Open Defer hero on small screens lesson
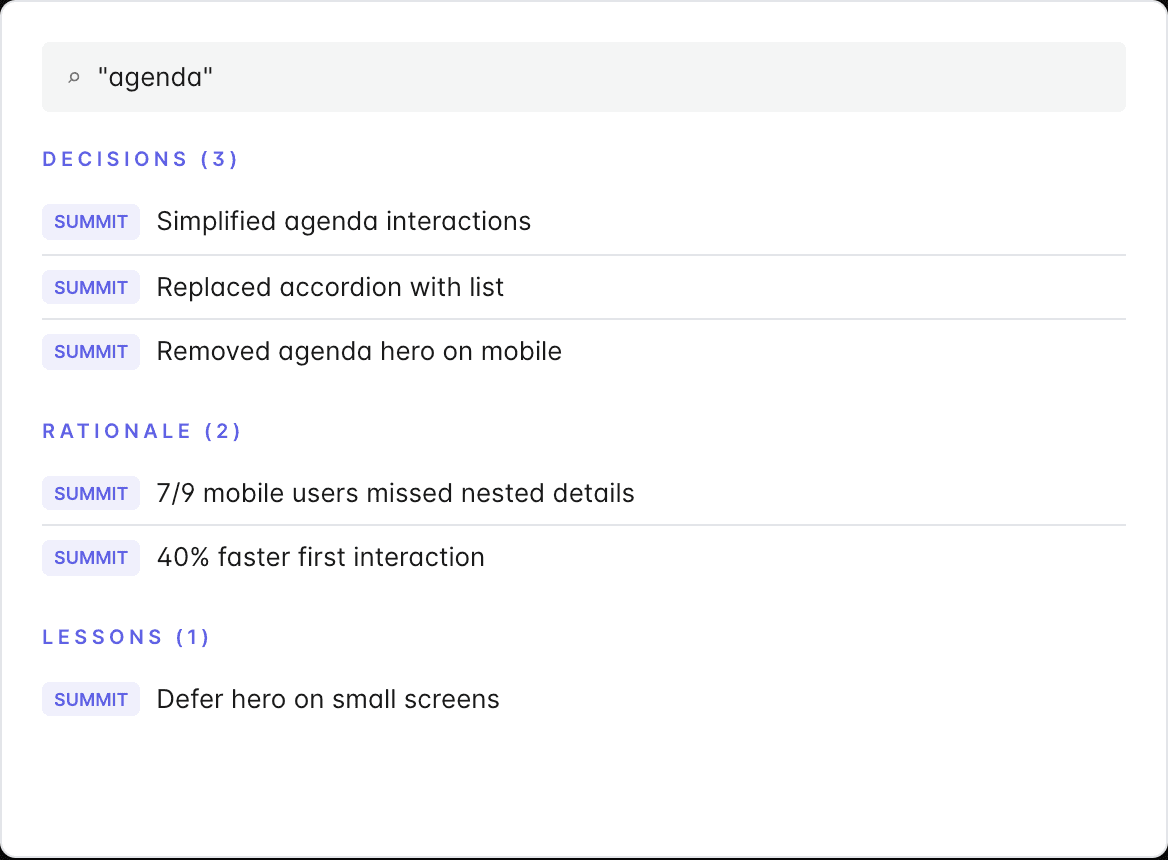This screenshot has width=1168, height=860. pos(583,699)
